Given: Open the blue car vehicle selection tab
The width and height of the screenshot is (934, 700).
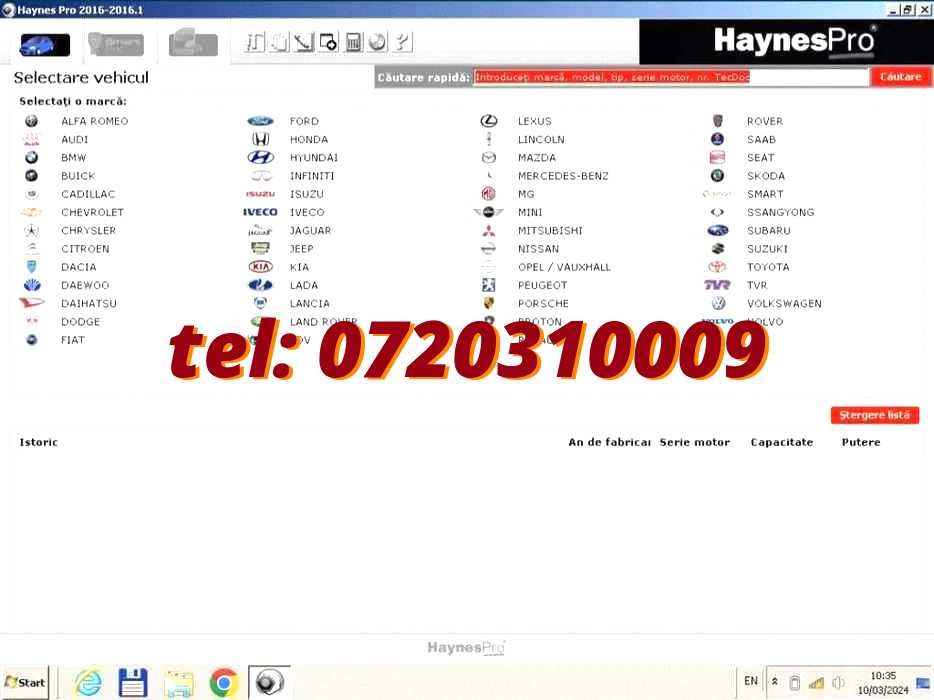Looking at the screenshot, I should pyautogui.click(x=45, y=45).
